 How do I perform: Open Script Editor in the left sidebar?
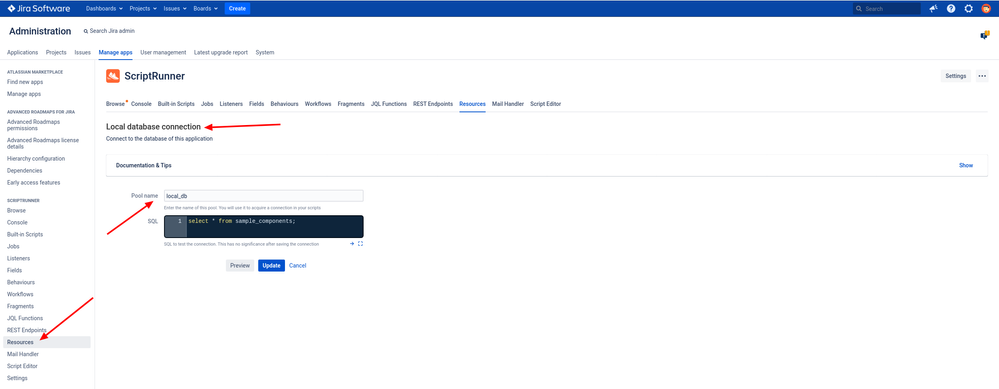pos(22,366)
